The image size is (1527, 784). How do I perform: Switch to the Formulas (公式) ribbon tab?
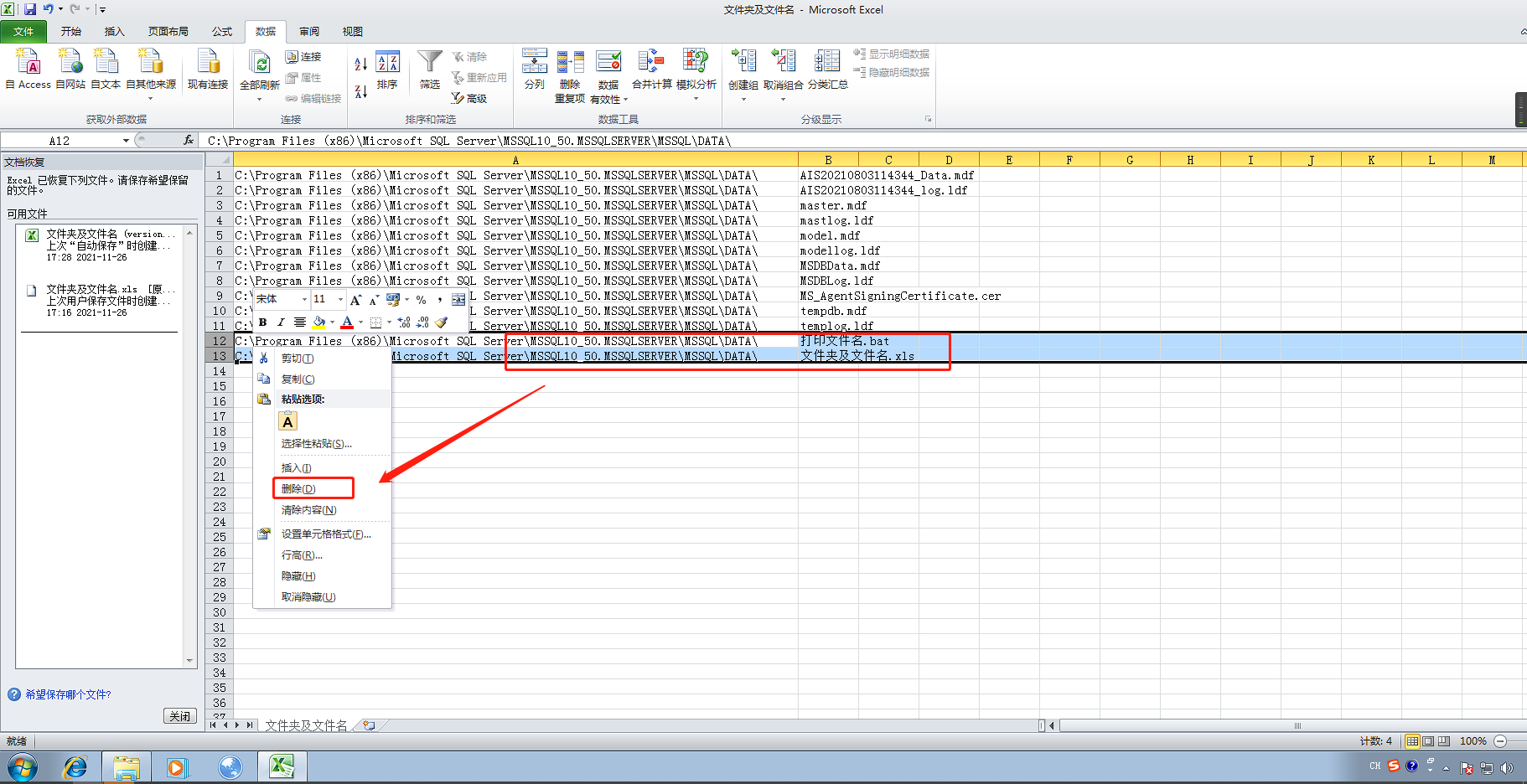[x=222, y=32]
